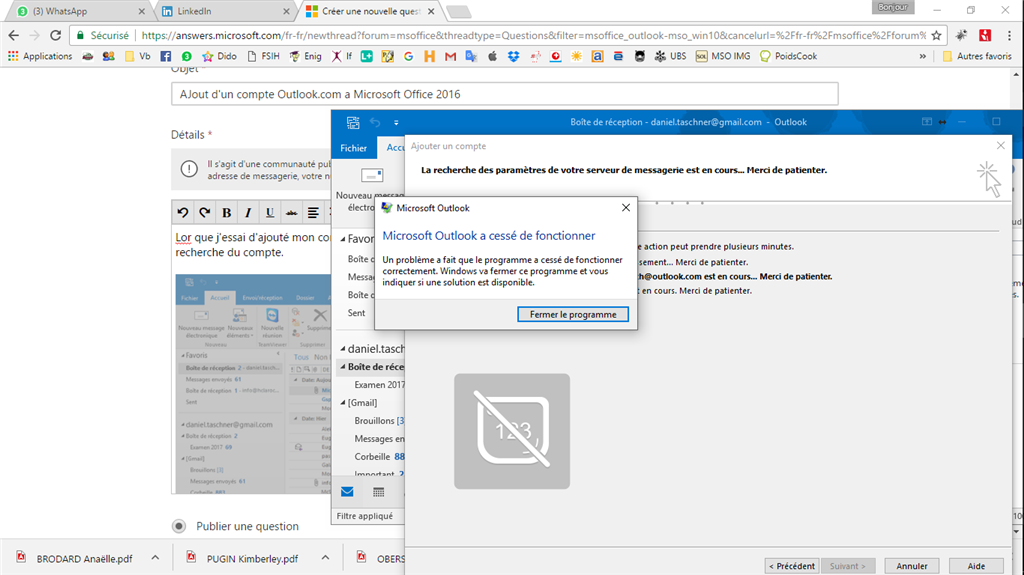1024x575 pixels.
Task: Open Outlook's Customize Quick Access Toolbar dropdown
Action: coord(396,122)
